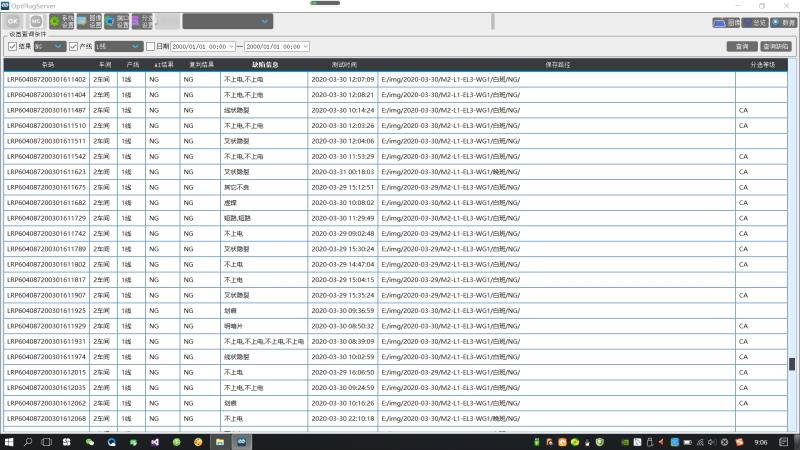Screen dimensions: 800x450
Task: Switch to image view button at top right
Action: (727, 23)
